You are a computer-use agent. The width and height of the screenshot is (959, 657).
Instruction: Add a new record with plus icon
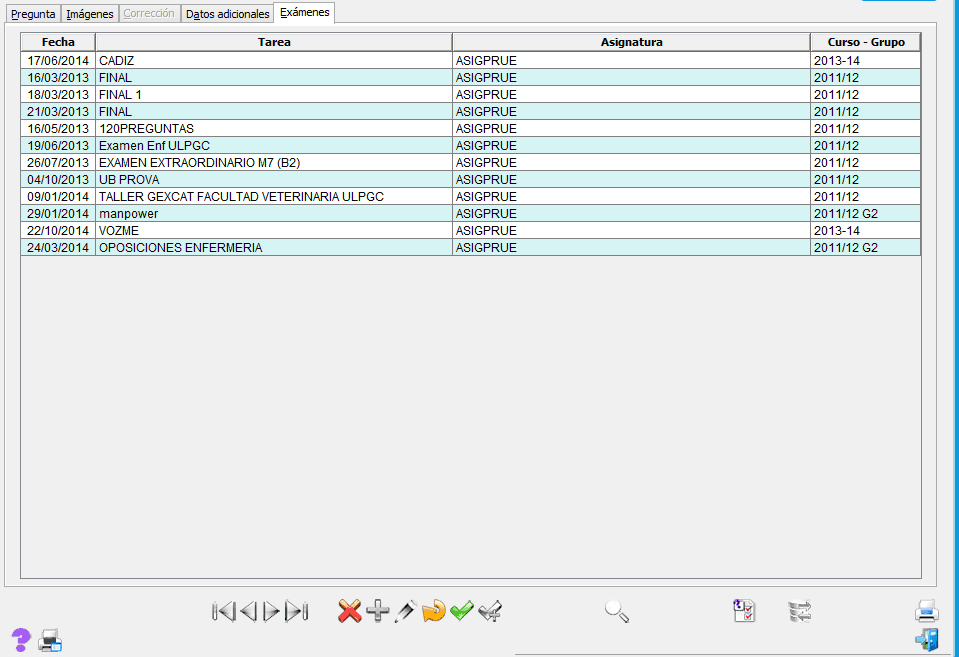[x=377, y=611]
